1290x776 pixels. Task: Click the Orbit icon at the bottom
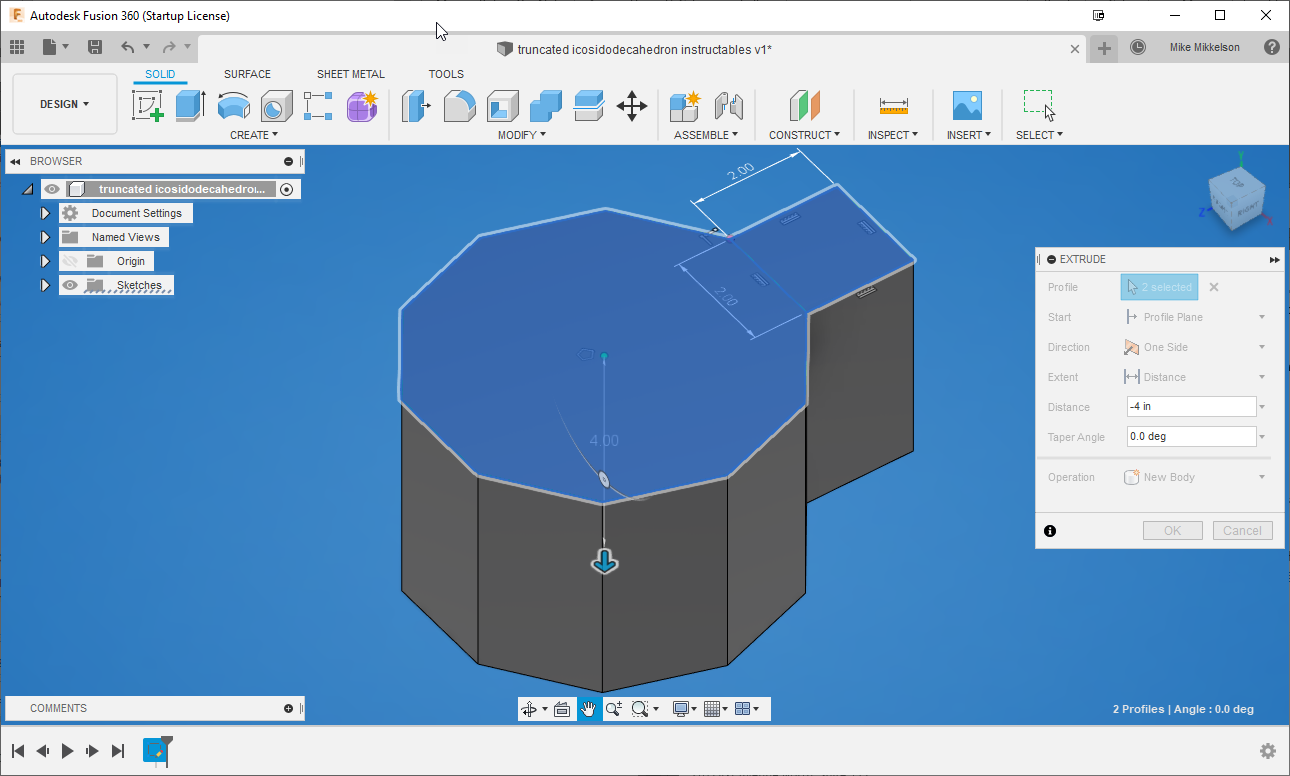[526, 708]
